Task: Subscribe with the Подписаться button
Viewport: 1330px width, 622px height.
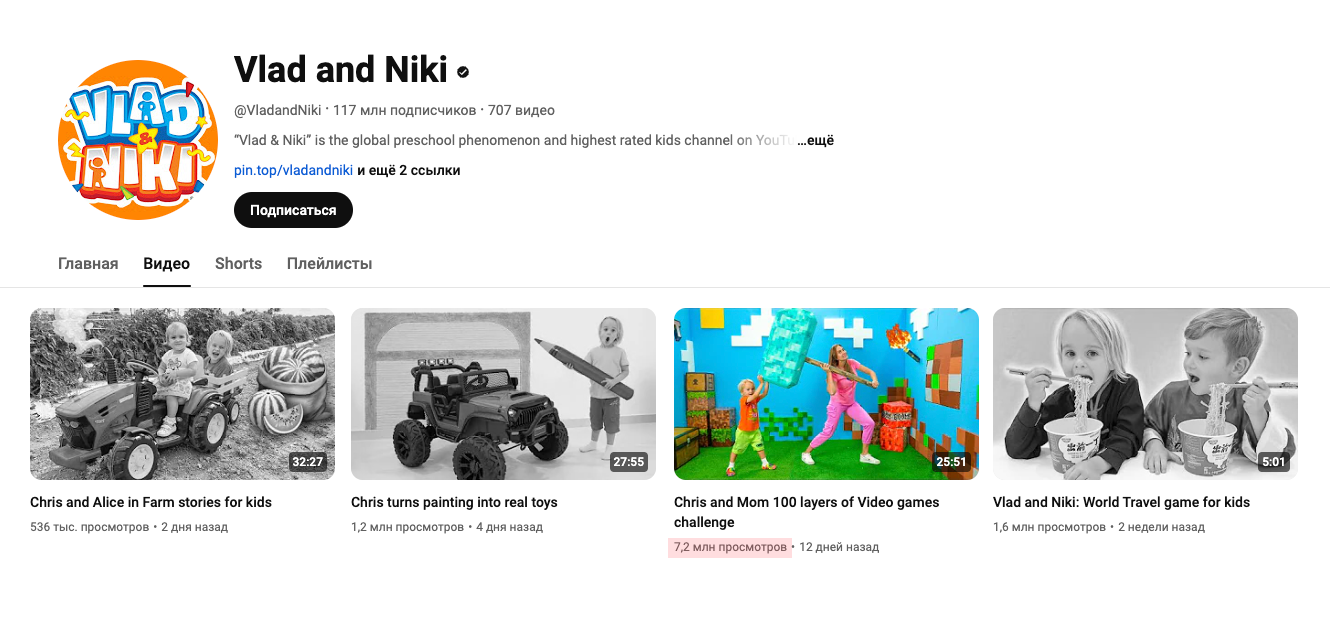Action: point(293,210)
